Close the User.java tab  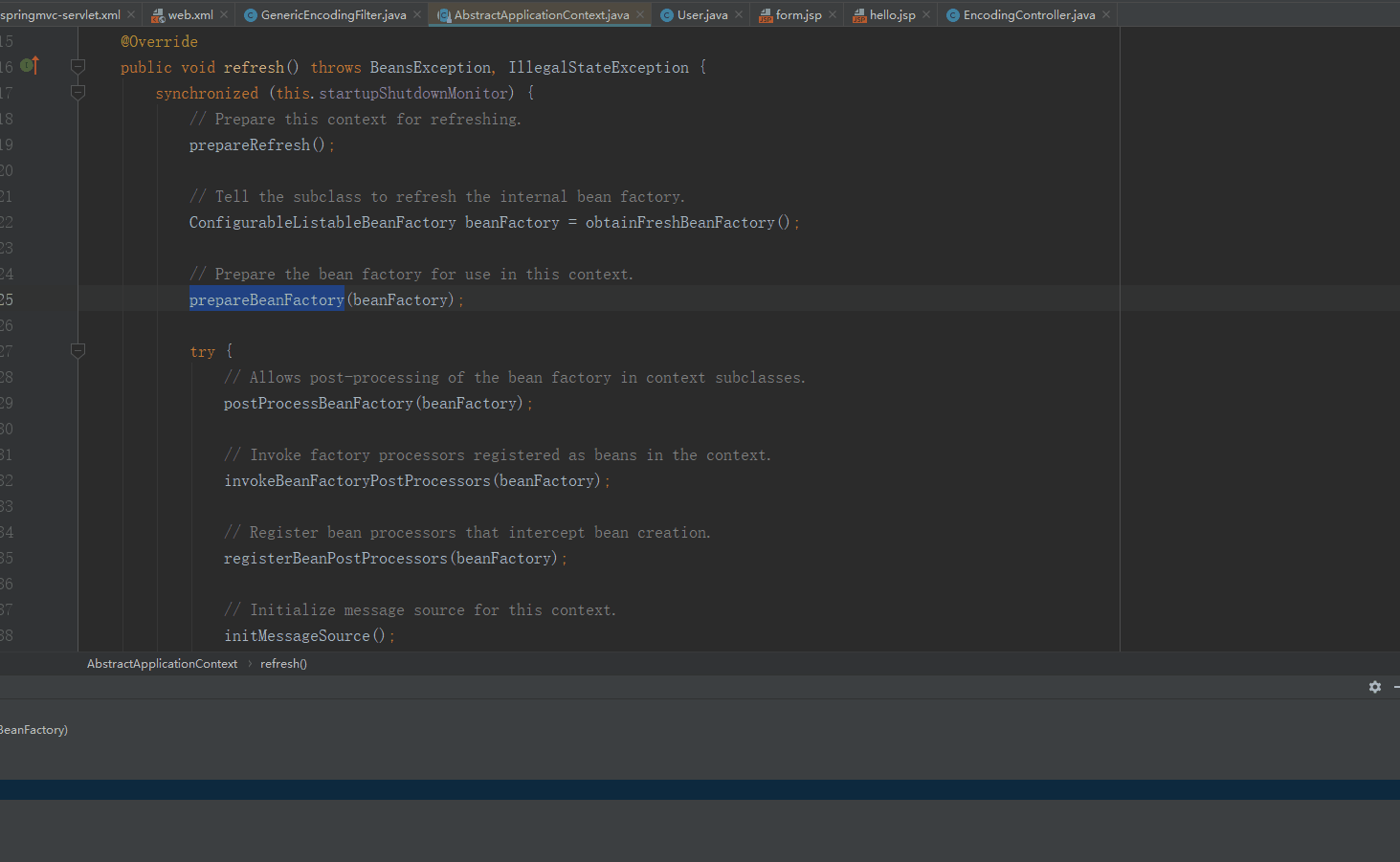pos(739,15)
